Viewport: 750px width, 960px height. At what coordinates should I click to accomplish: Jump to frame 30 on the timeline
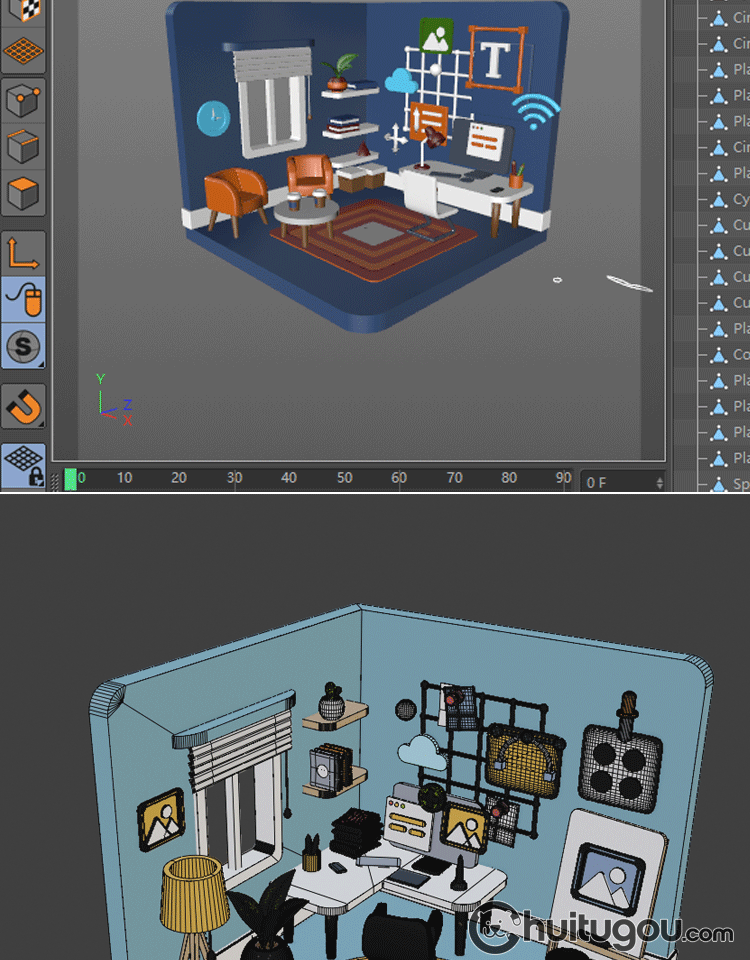(234, 478)
